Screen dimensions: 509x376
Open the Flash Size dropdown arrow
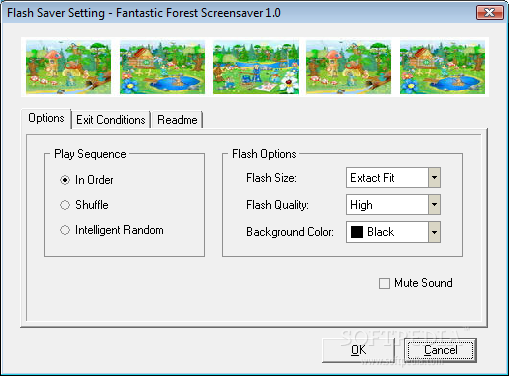[x=434, y=178]
